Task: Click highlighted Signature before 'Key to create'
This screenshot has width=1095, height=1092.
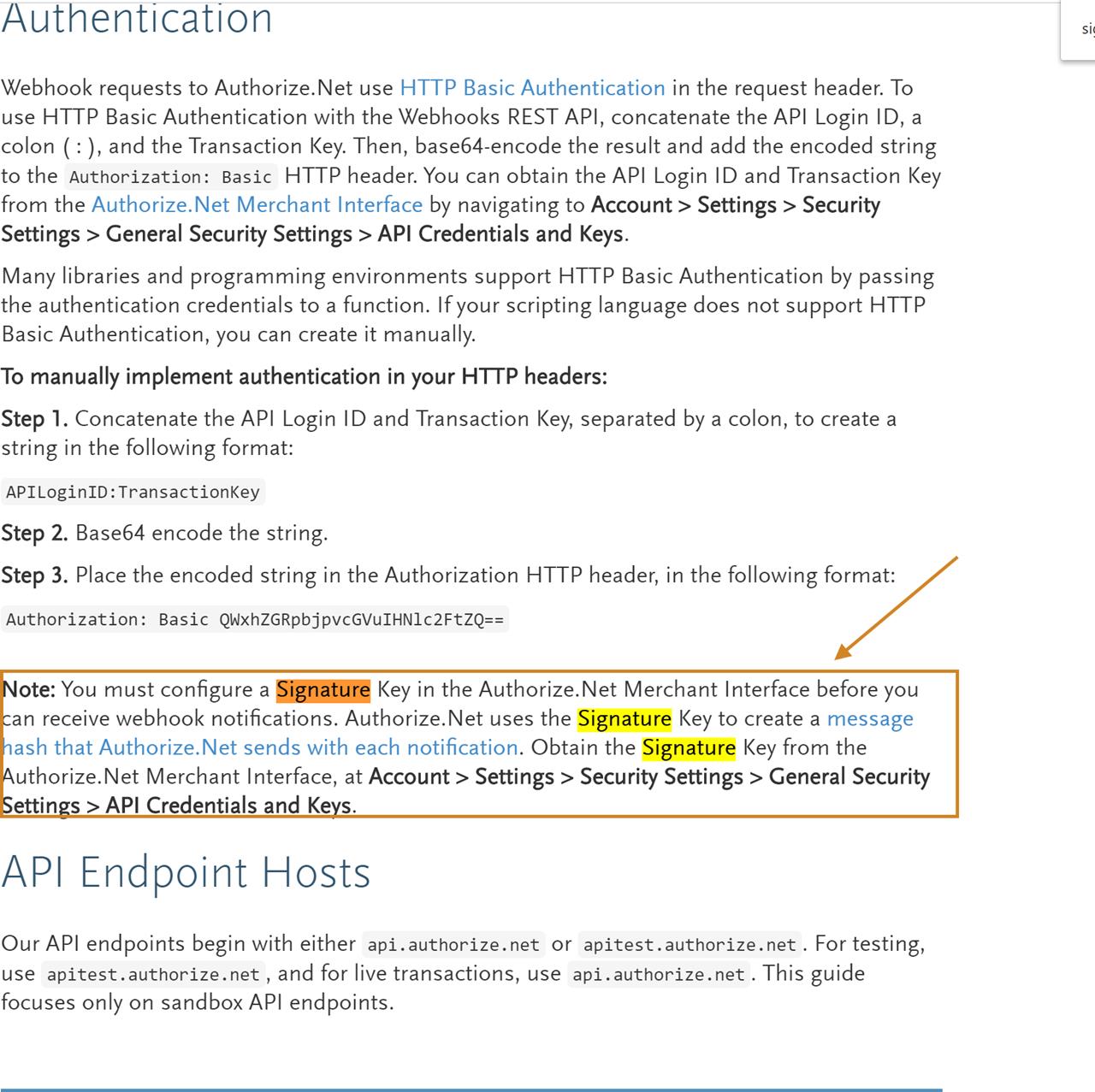Action: [624, 719]
